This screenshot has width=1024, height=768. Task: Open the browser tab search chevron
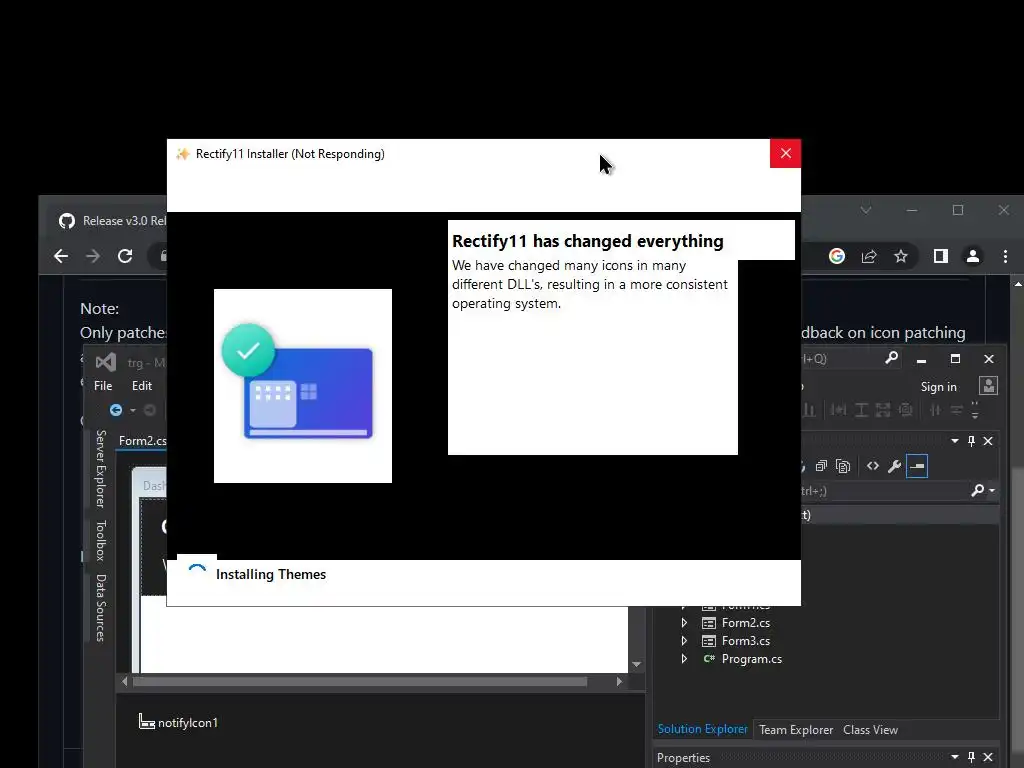pyautogui.click(x=866, y=210)
